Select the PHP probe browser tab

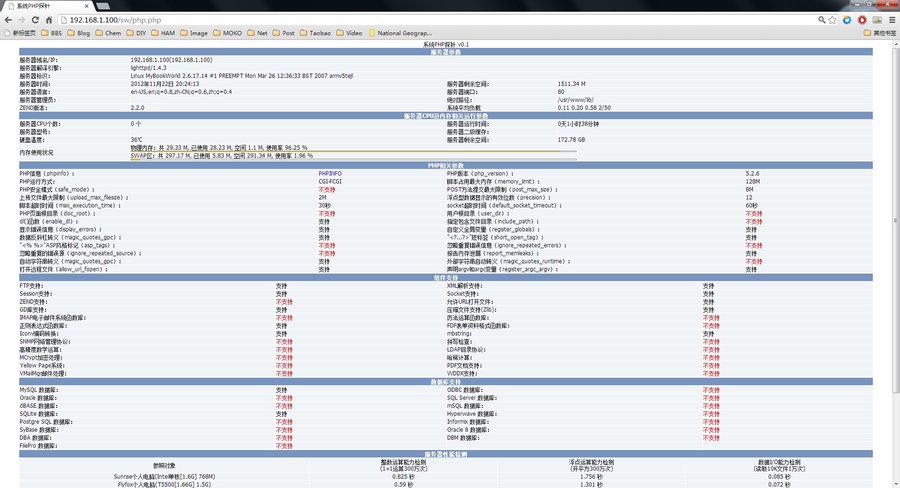click(x=46, y=6)
